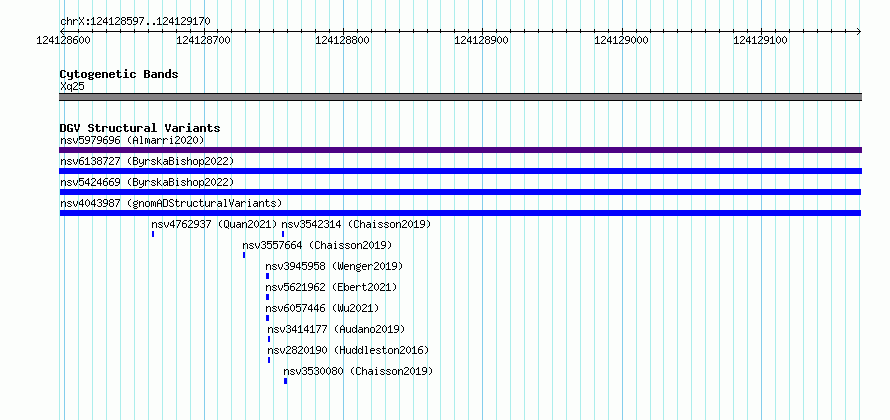890x420 pixels.
Task: Click the chrX:124128597..124129170 region label
Action: click(135, 22)
